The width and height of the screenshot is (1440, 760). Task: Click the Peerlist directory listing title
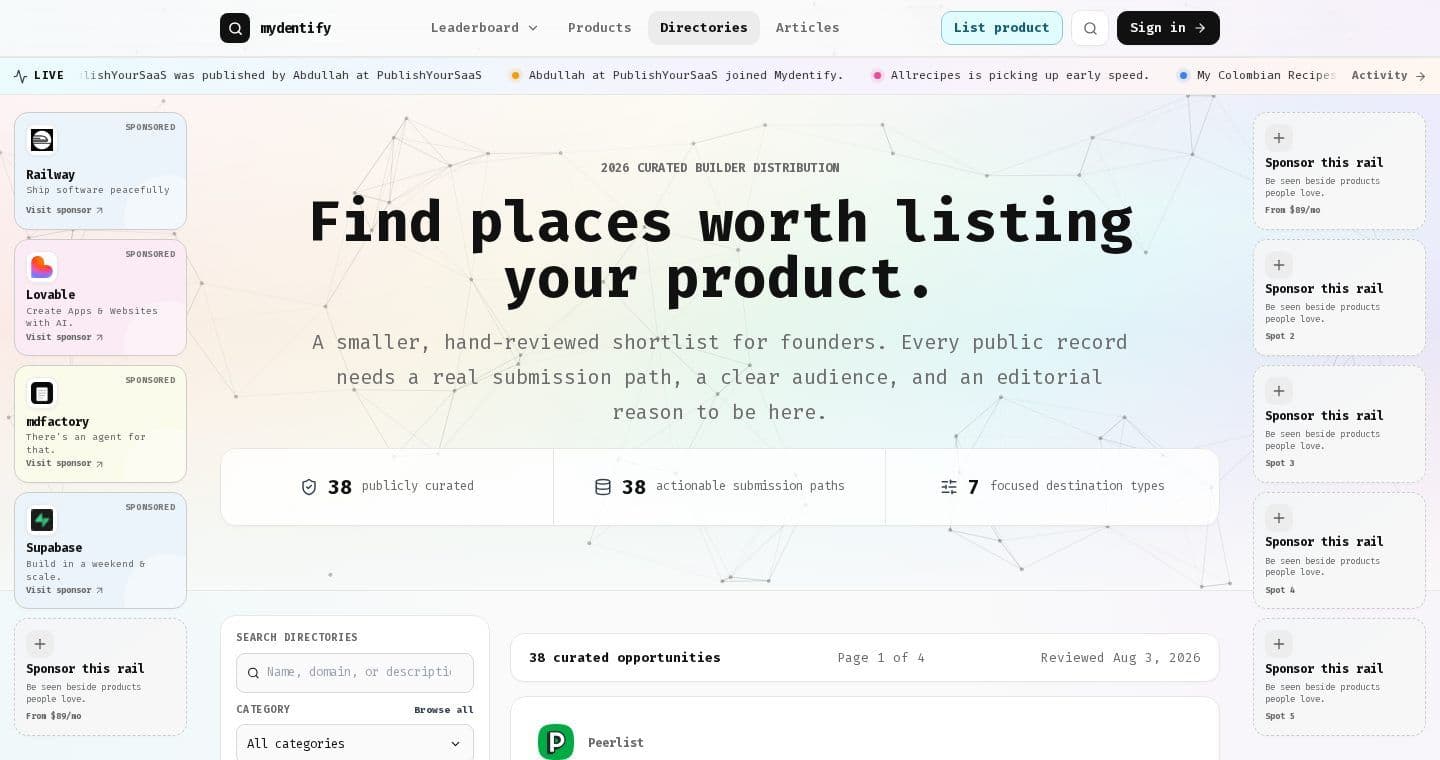tap(616, 743)
